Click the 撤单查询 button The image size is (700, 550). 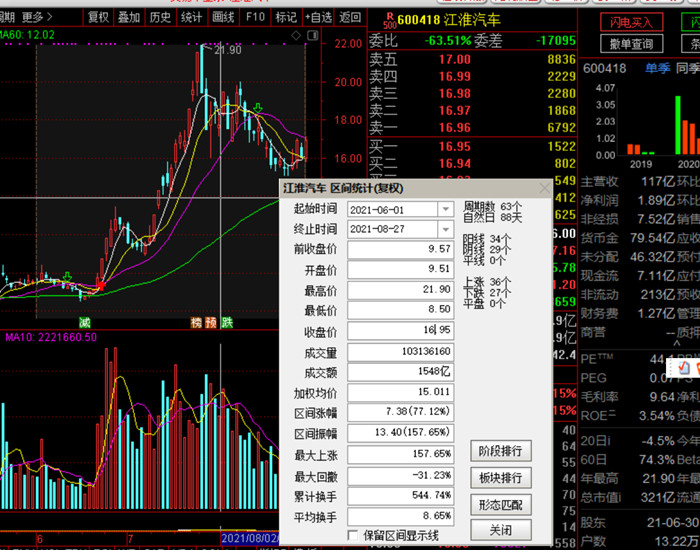point(631,44)
